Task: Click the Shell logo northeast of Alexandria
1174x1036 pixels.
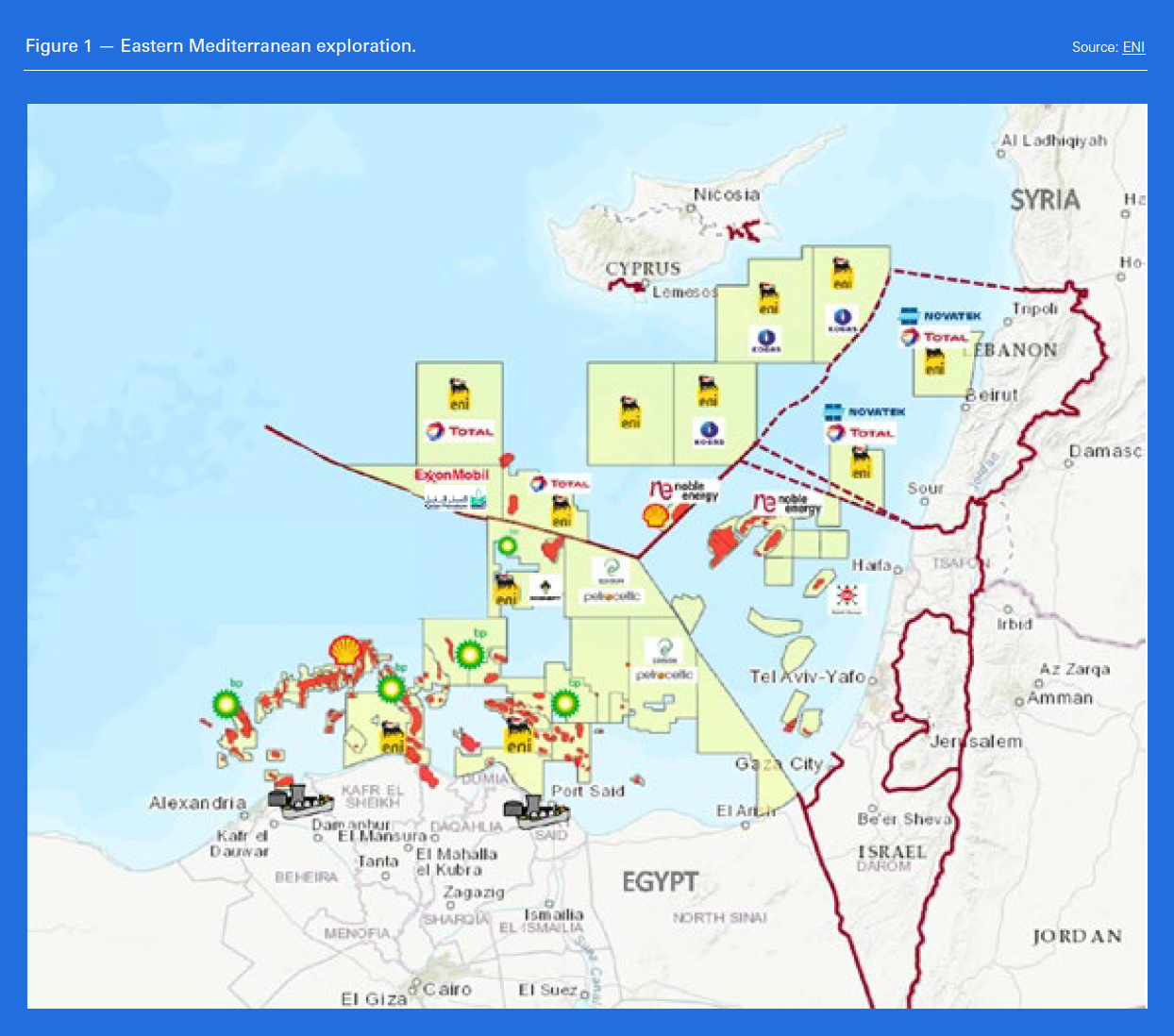Action: click(x=345, y=649)
